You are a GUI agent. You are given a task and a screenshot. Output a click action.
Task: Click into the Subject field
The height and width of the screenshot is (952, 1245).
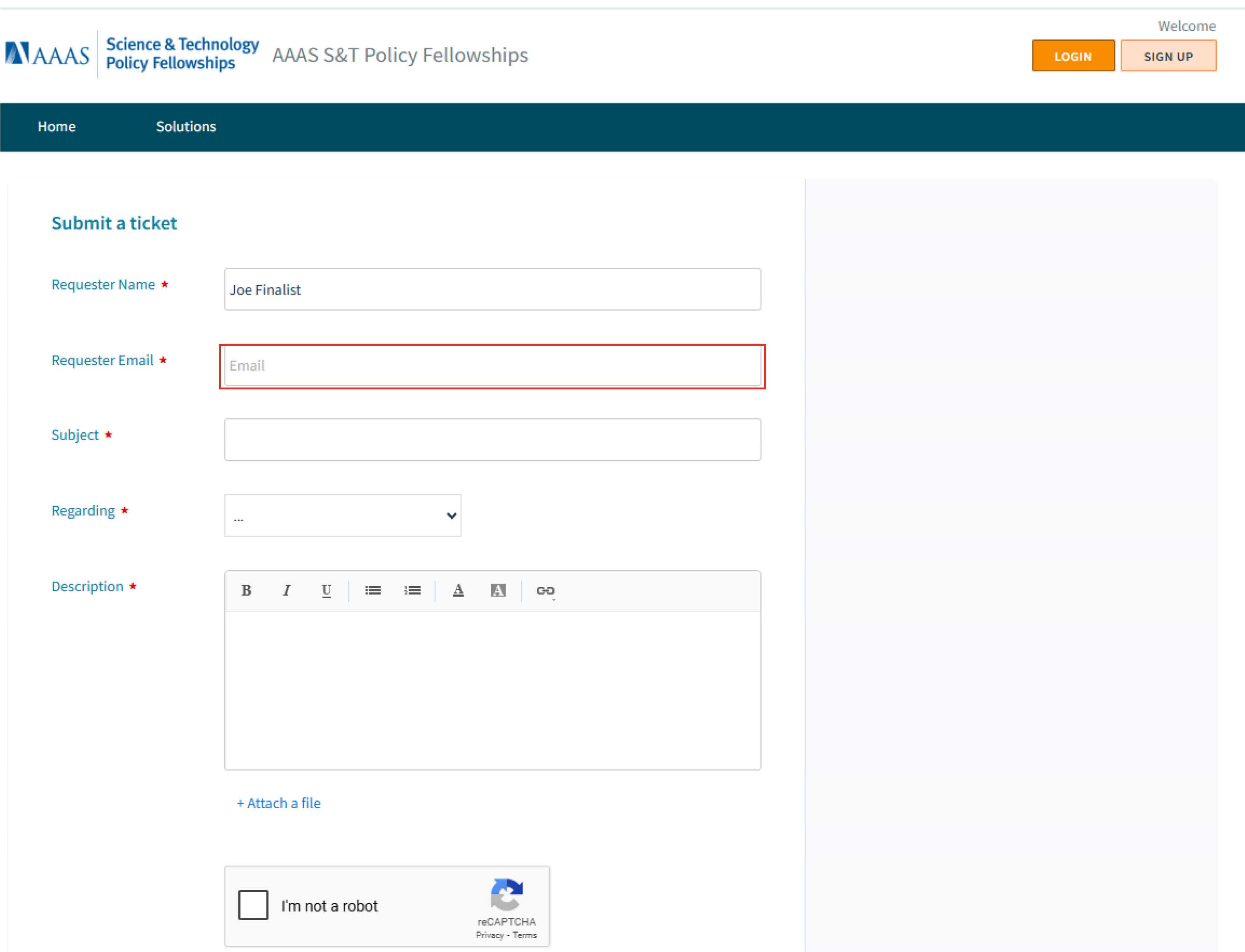[x=492, y=440]
